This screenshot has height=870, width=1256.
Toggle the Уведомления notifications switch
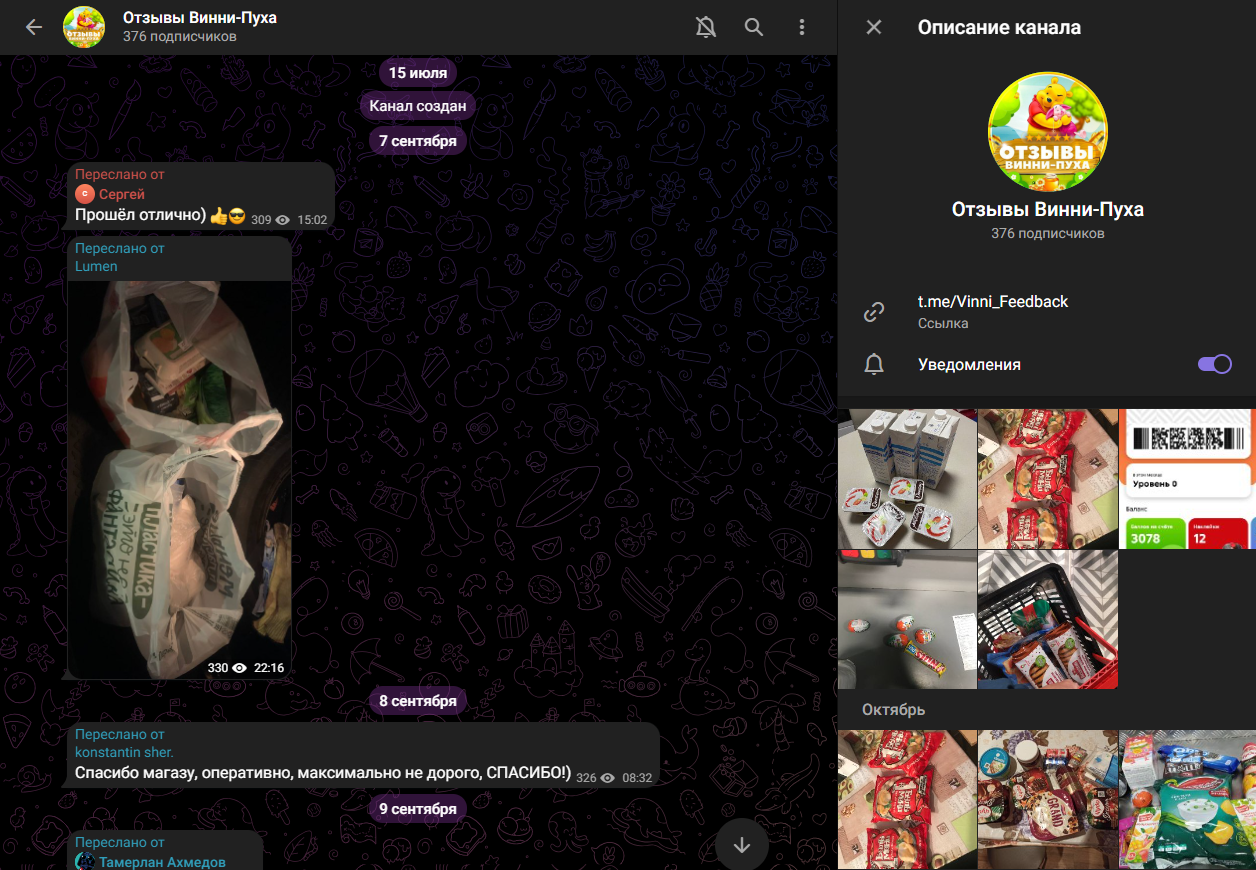pos(1214,365)
